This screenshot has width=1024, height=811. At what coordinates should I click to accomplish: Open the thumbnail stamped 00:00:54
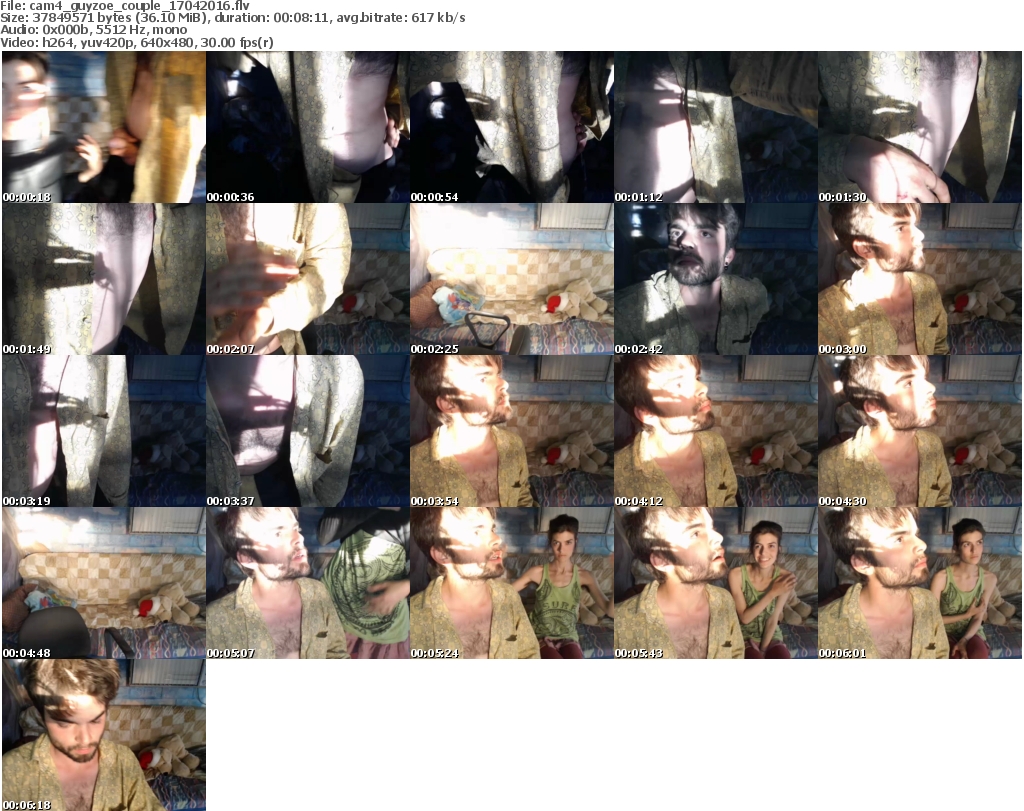(x=512, y=127)
